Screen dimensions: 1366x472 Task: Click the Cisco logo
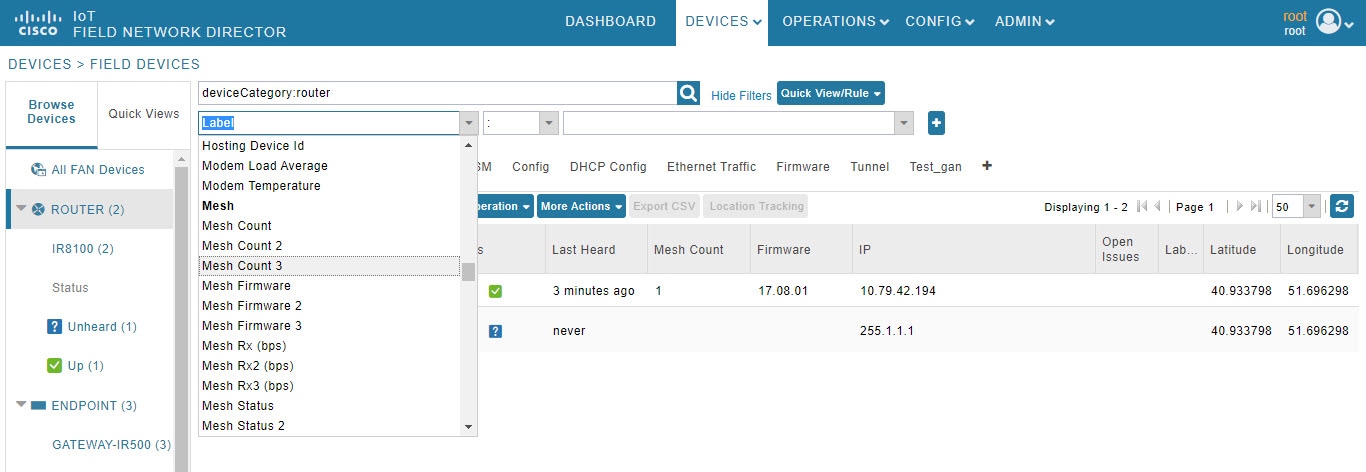(x=37, y=22)
